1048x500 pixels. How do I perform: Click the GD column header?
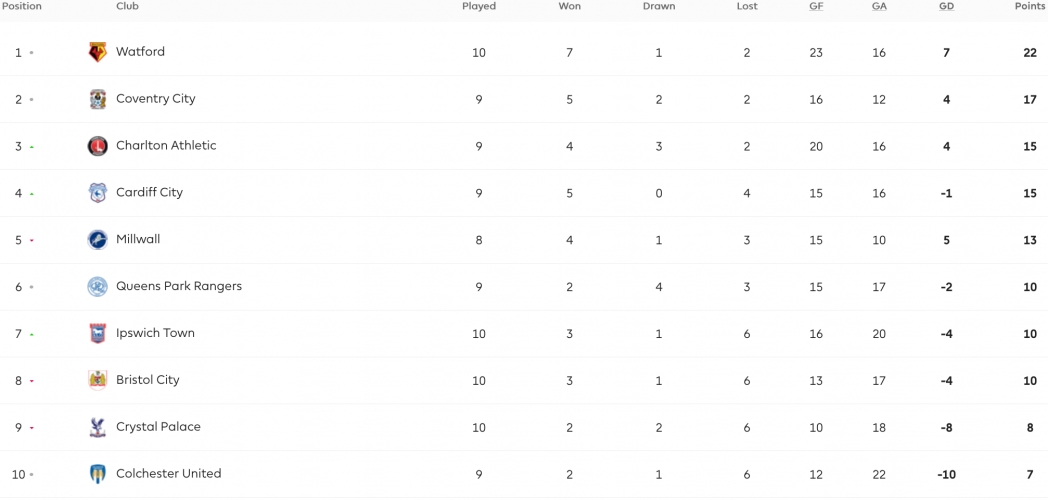pos(946,7)
